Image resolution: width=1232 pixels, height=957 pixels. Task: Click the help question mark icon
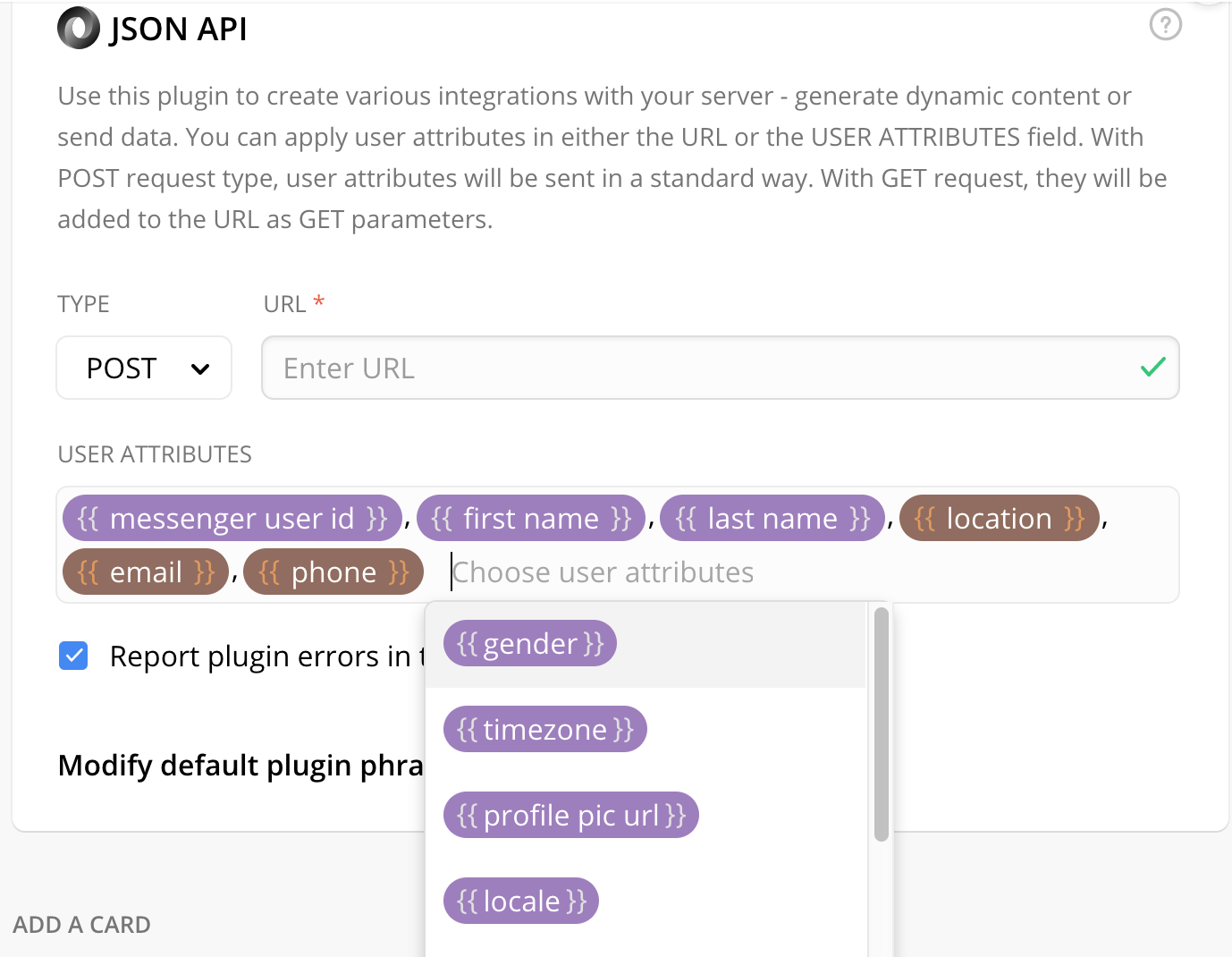[x=1165, y=25]
